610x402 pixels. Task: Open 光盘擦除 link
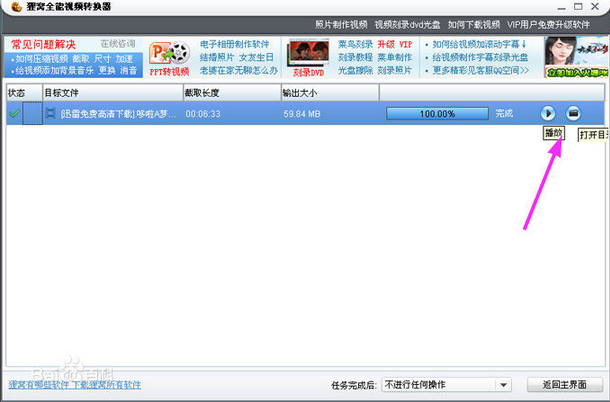tap(355, 70)
